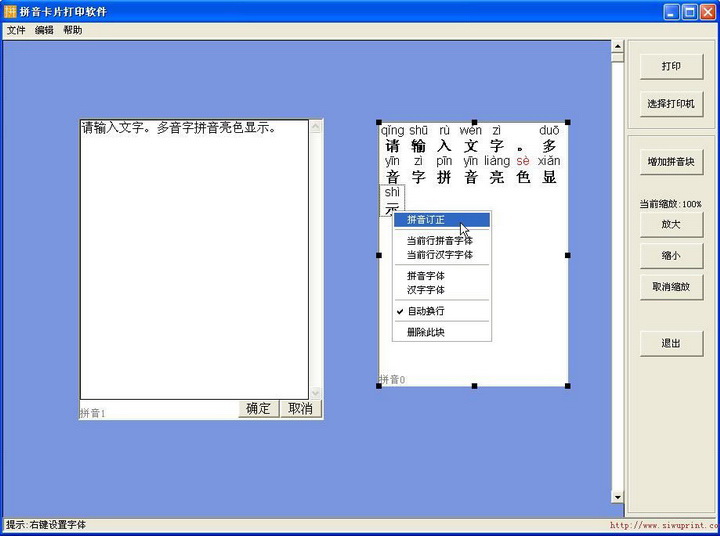Image resolution: width=720 pixels, height=536 pixels.
Task: Open the 文件 menu
Action: [x=16, y=30]
